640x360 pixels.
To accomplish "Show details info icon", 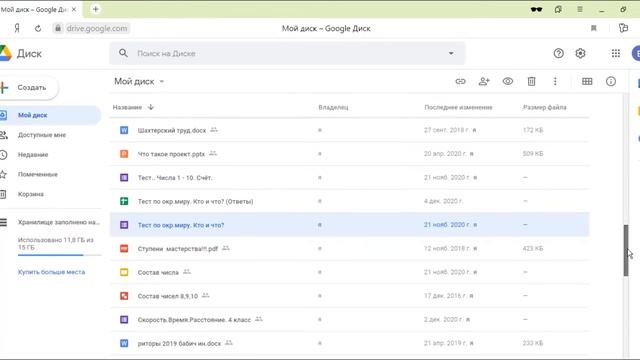I will 611,81.
